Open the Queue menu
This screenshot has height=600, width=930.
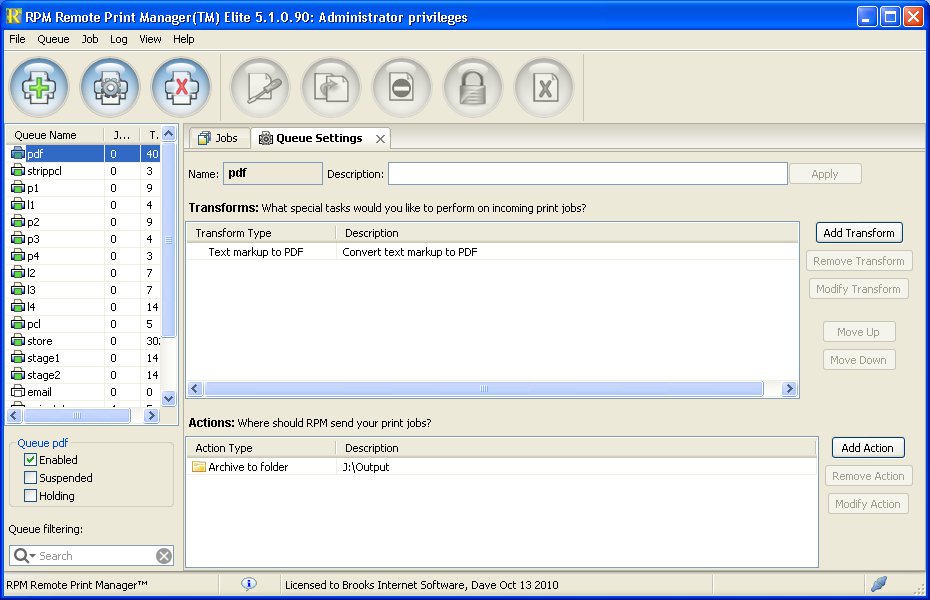(53, 39)
